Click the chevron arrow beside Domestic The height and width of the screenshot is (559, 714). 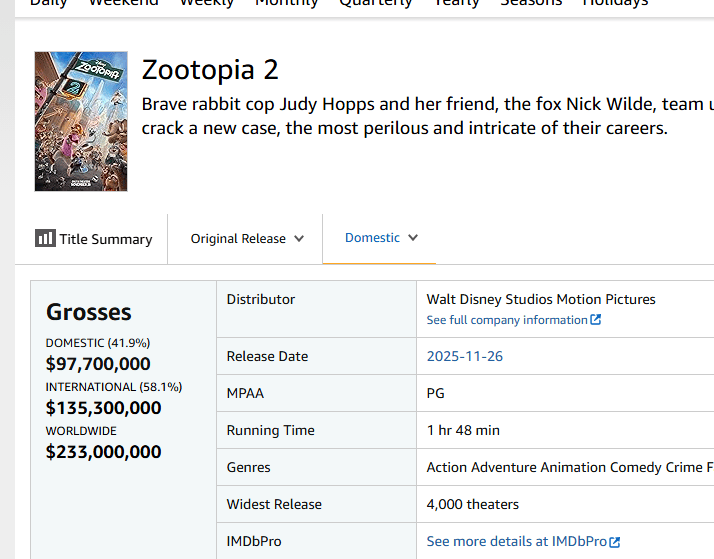tap(413, 238)
